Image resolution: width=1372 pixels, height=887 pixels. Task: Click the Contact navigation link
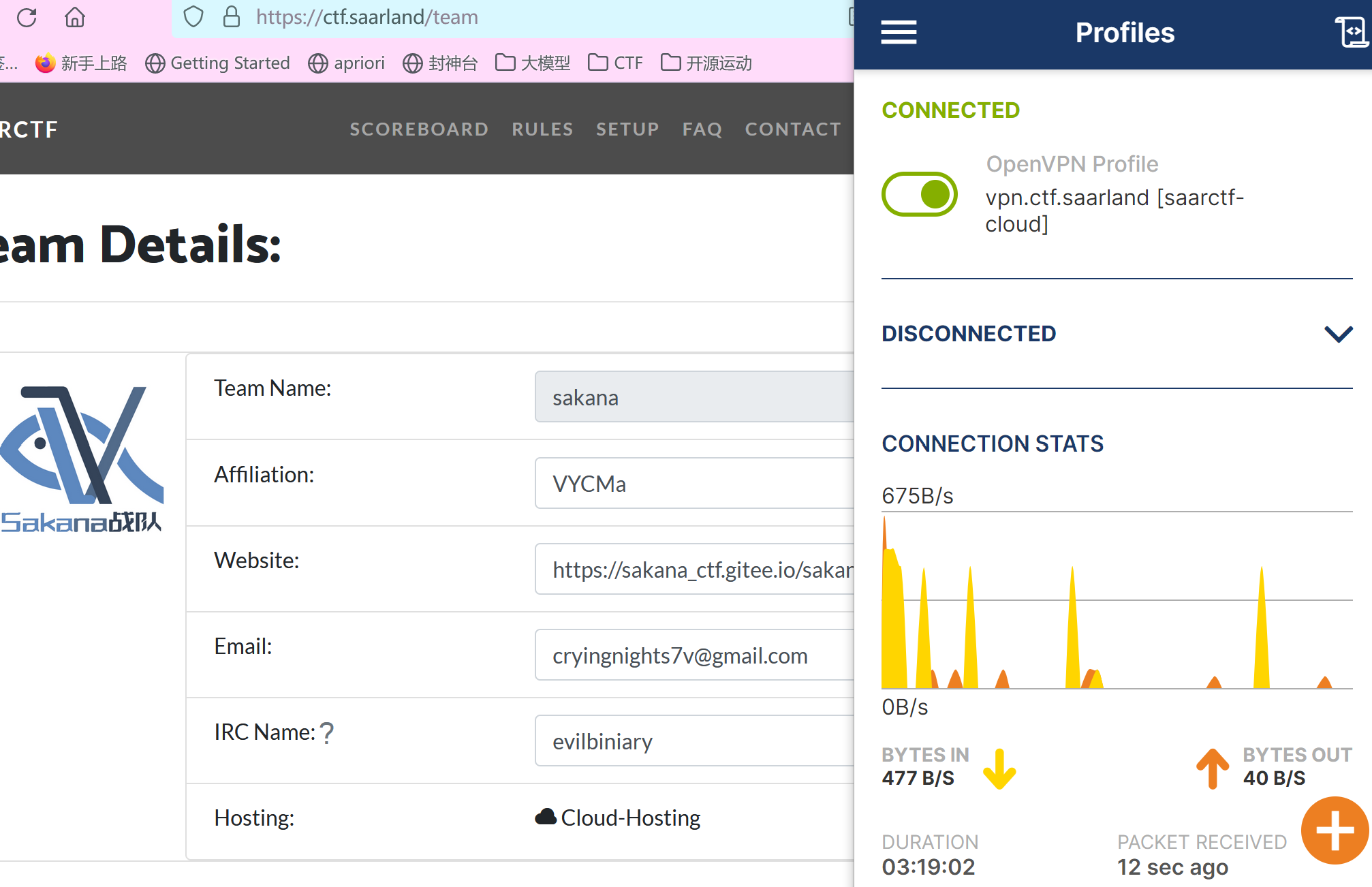pos(793,129)
